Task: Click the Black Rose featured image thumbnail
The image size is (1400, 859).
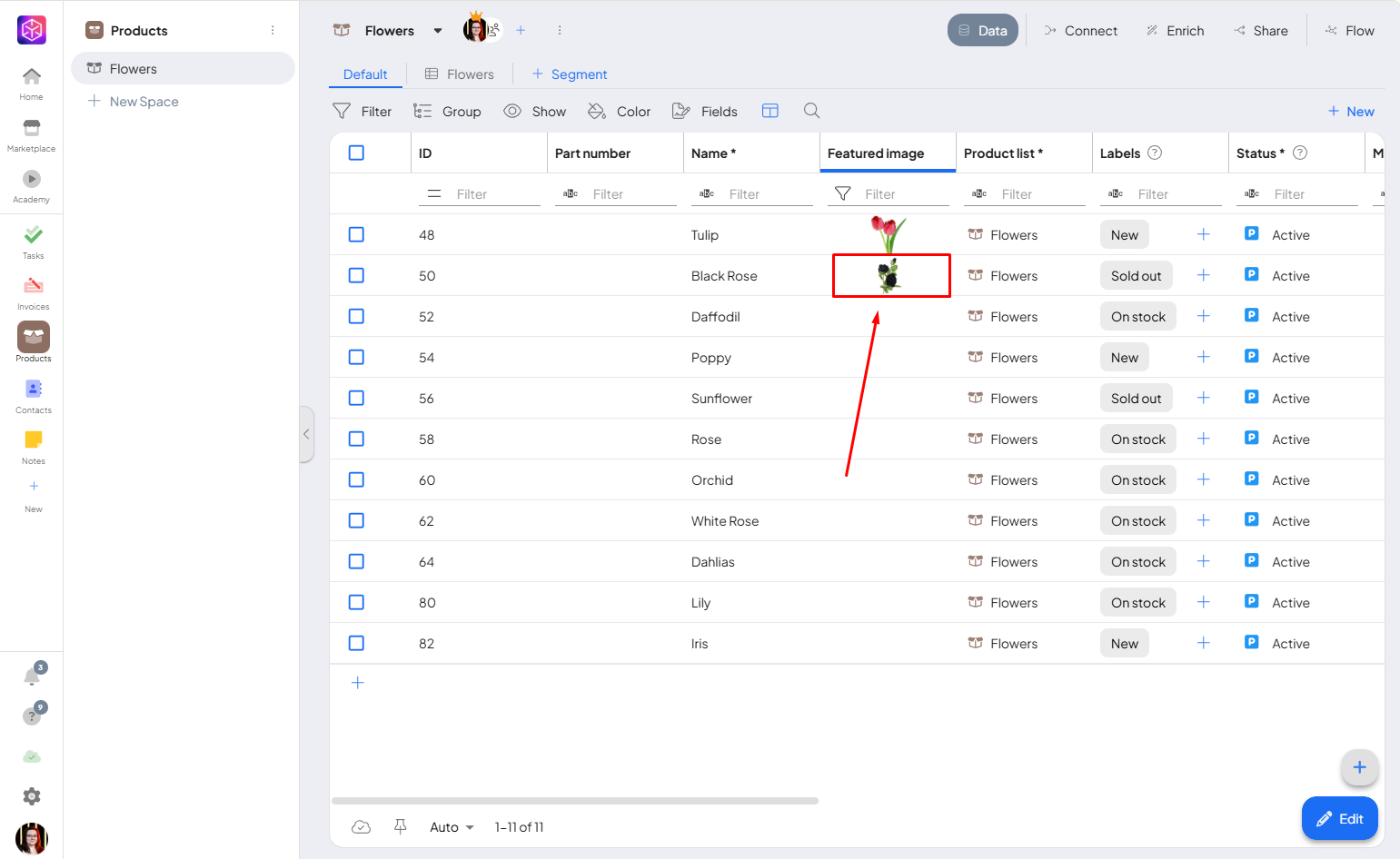Action: click(889, 275)
